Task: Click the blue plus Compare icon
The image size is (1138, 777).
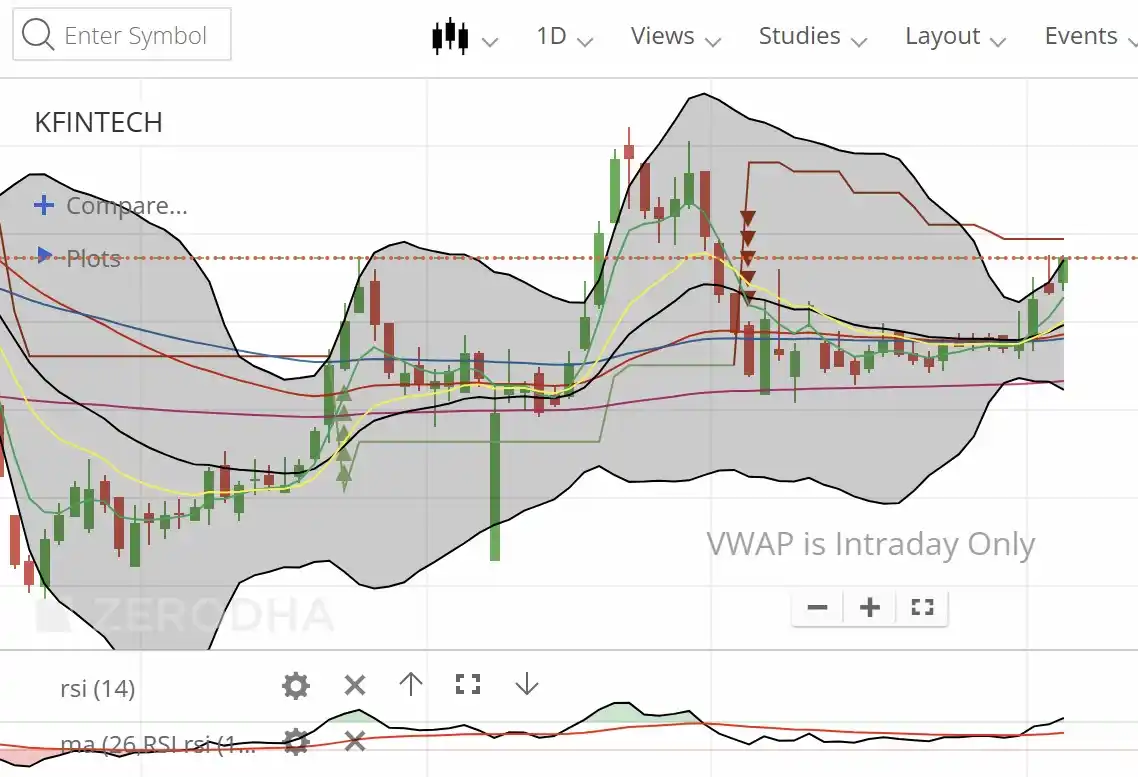Action: pos(44,205)
